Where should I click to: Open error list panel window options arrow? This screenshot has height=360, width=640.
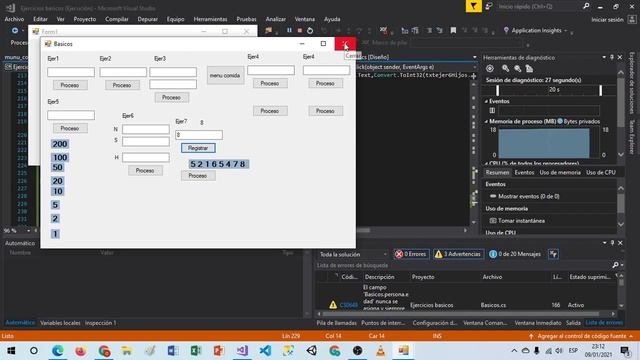[x=604, y=243]
